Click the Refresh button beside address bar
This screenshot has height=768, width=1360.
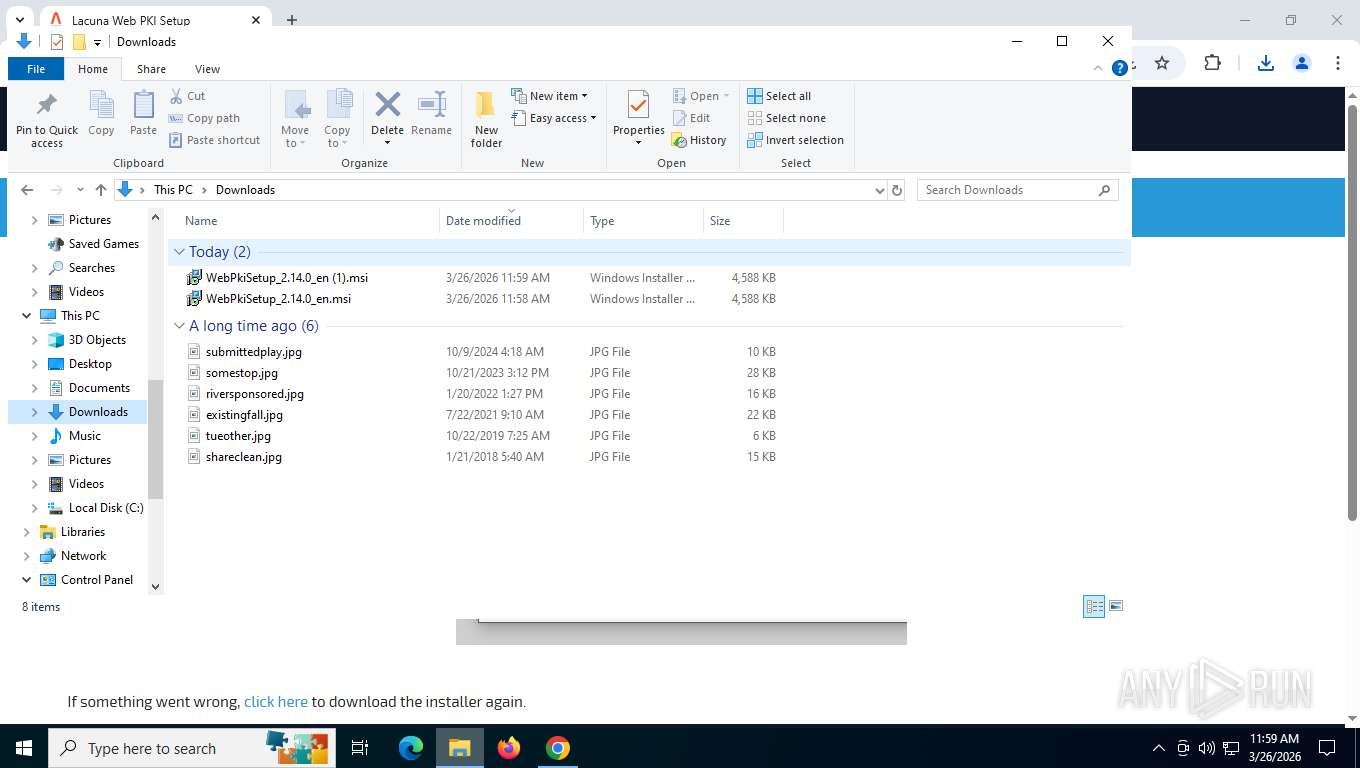[897, 190]
